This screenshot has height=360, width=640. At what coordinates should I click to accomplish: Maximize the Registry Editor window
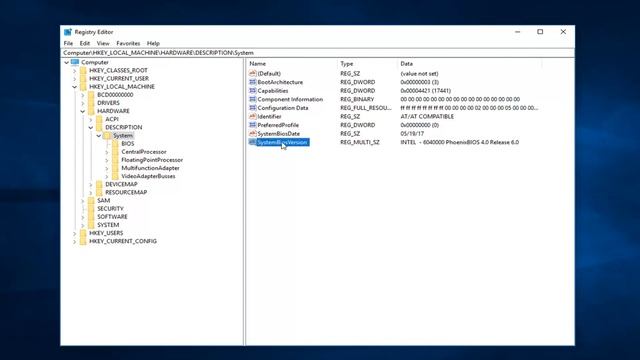[540, 32]
